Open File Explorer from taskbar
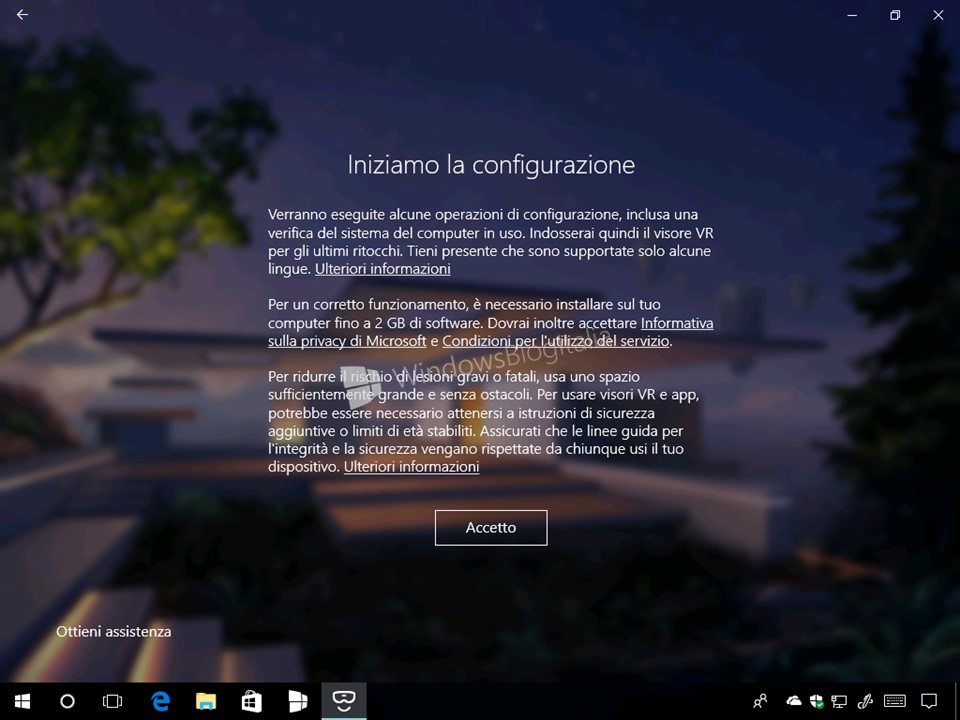Viewport: 960px width, 720px height. tap(206, 701)
